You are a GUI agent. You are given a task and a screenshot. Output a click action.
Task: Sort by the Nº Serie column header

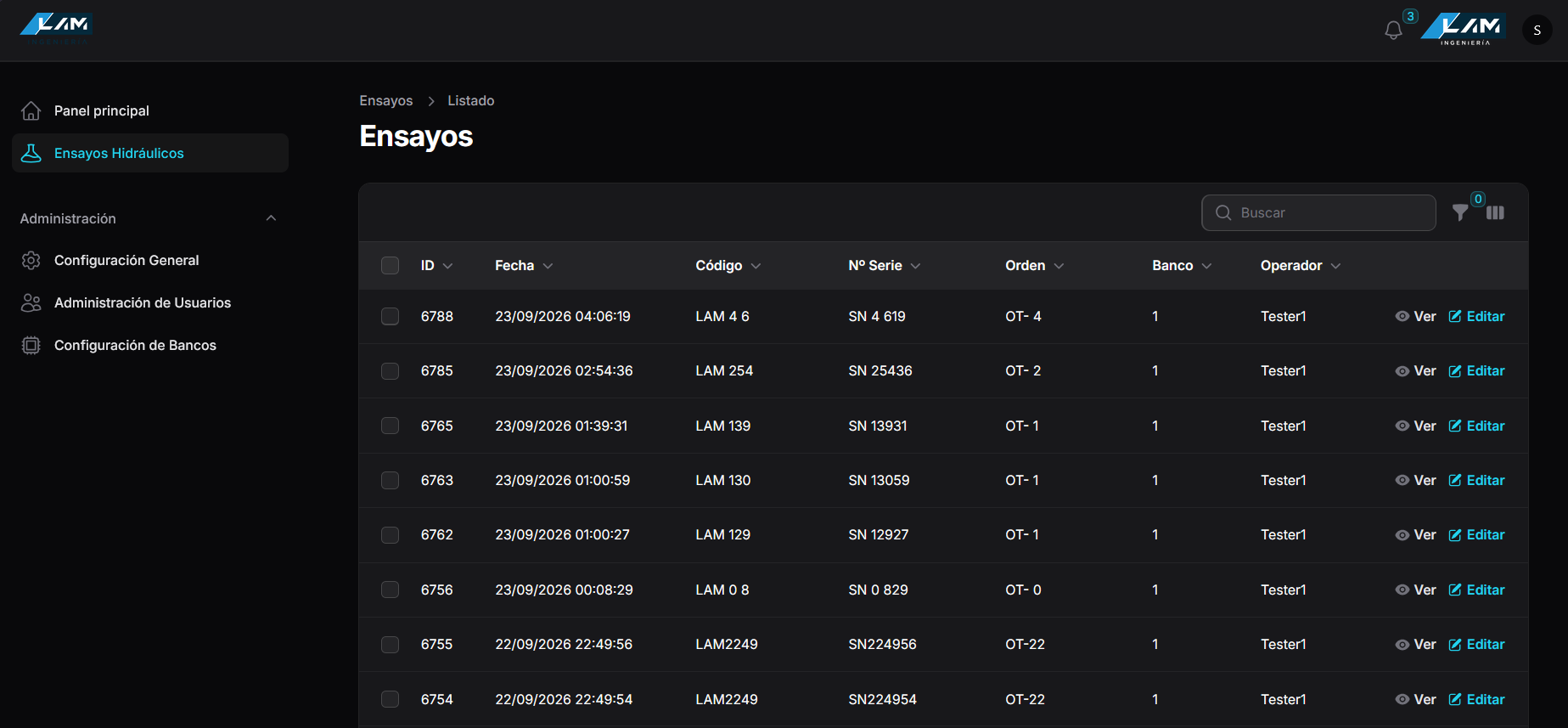pos(884,265)
